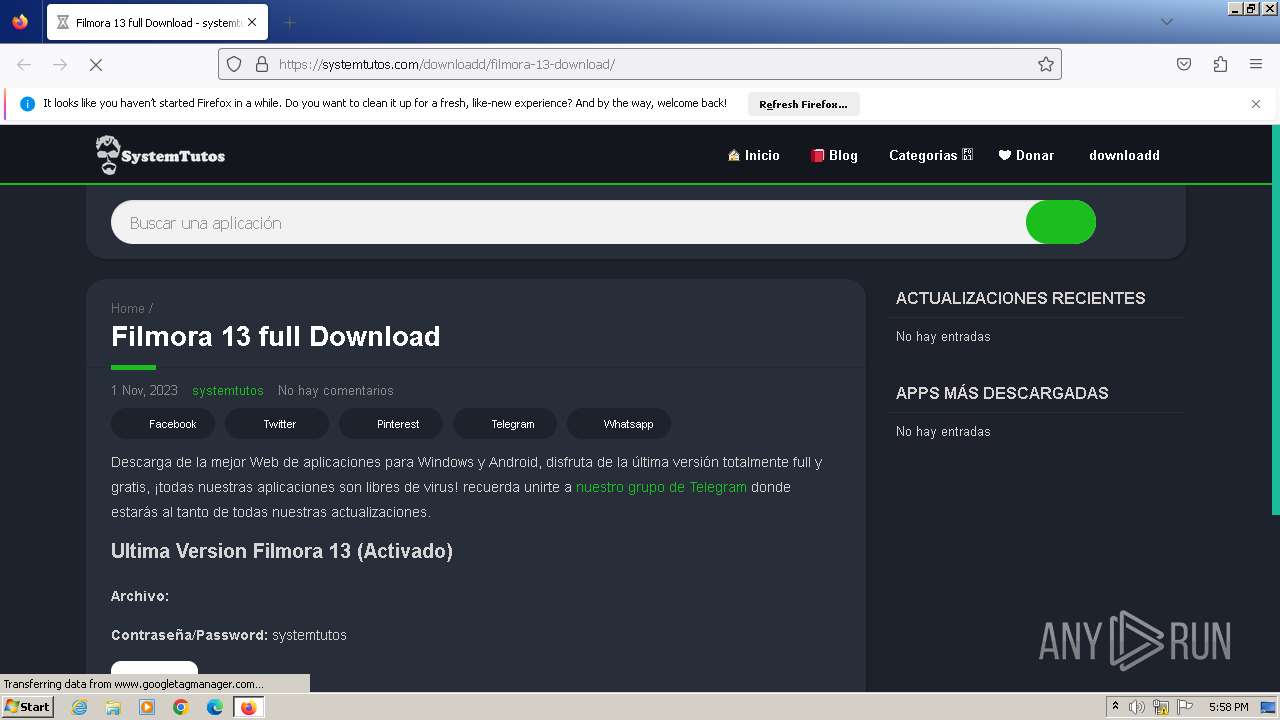
Task: Close the Filmora 13 full Download tab
Action: pyautogui.click(x=252, y=22)
